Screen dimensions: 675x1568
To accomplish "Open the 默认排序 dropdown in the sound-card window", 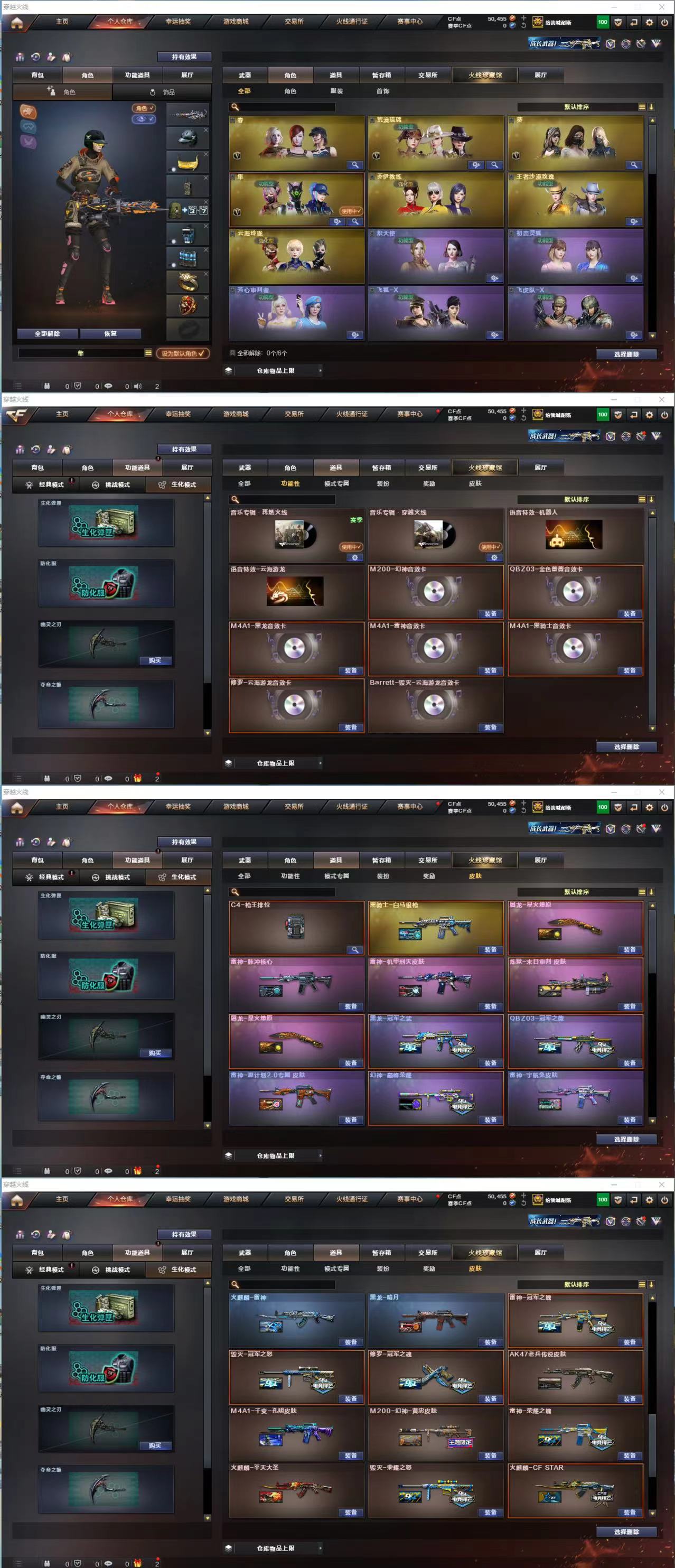I will point(576,499).
